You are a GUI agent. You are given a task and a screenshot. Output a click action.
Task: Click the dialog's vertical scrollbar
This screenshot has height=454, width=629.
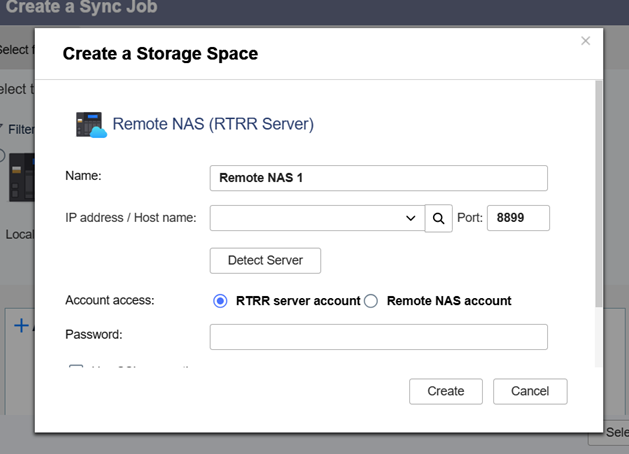click(x=598, y=190)
